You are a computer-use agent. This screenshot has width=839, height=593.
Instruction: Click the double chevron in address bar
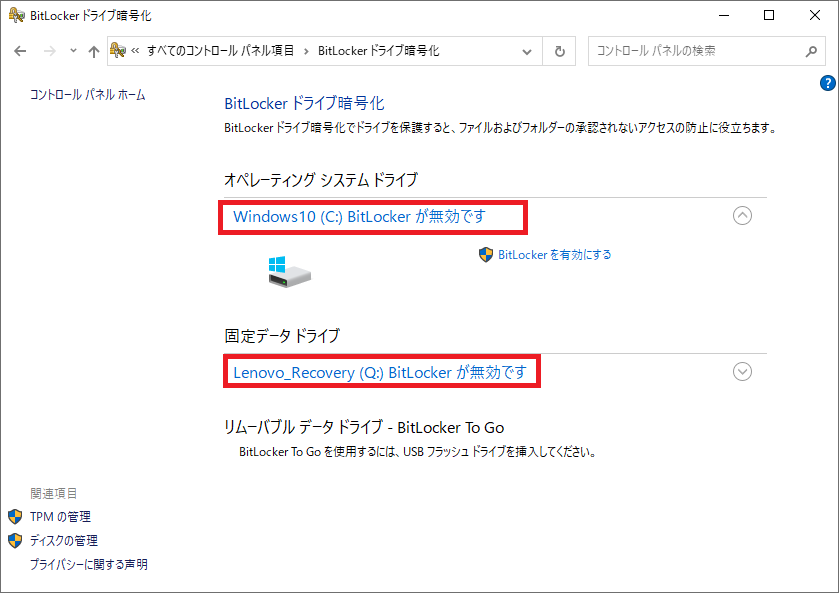(135, 51)
